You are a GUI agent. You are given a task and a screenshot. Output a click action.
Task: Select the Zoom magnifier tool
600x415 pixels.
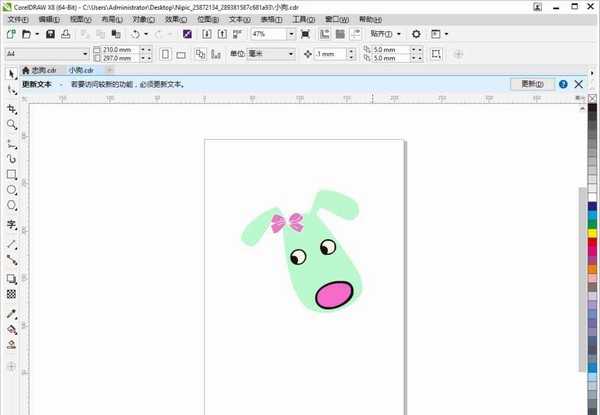pyautogui.click(x=11, y=124)
